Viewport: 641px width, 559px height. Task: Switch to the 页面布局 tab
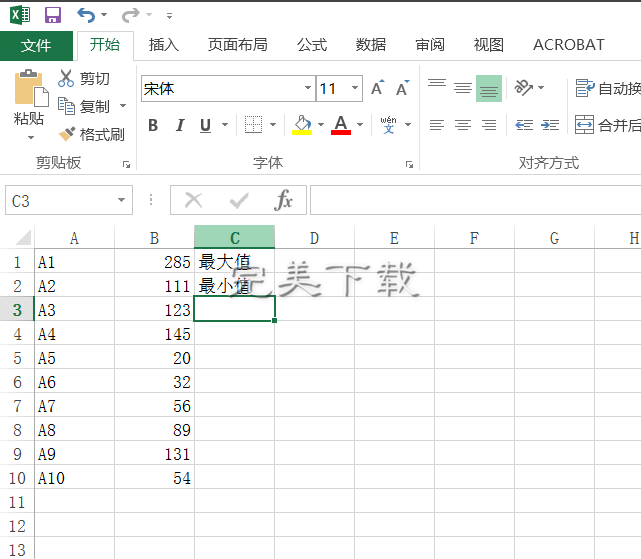point(238,45)
